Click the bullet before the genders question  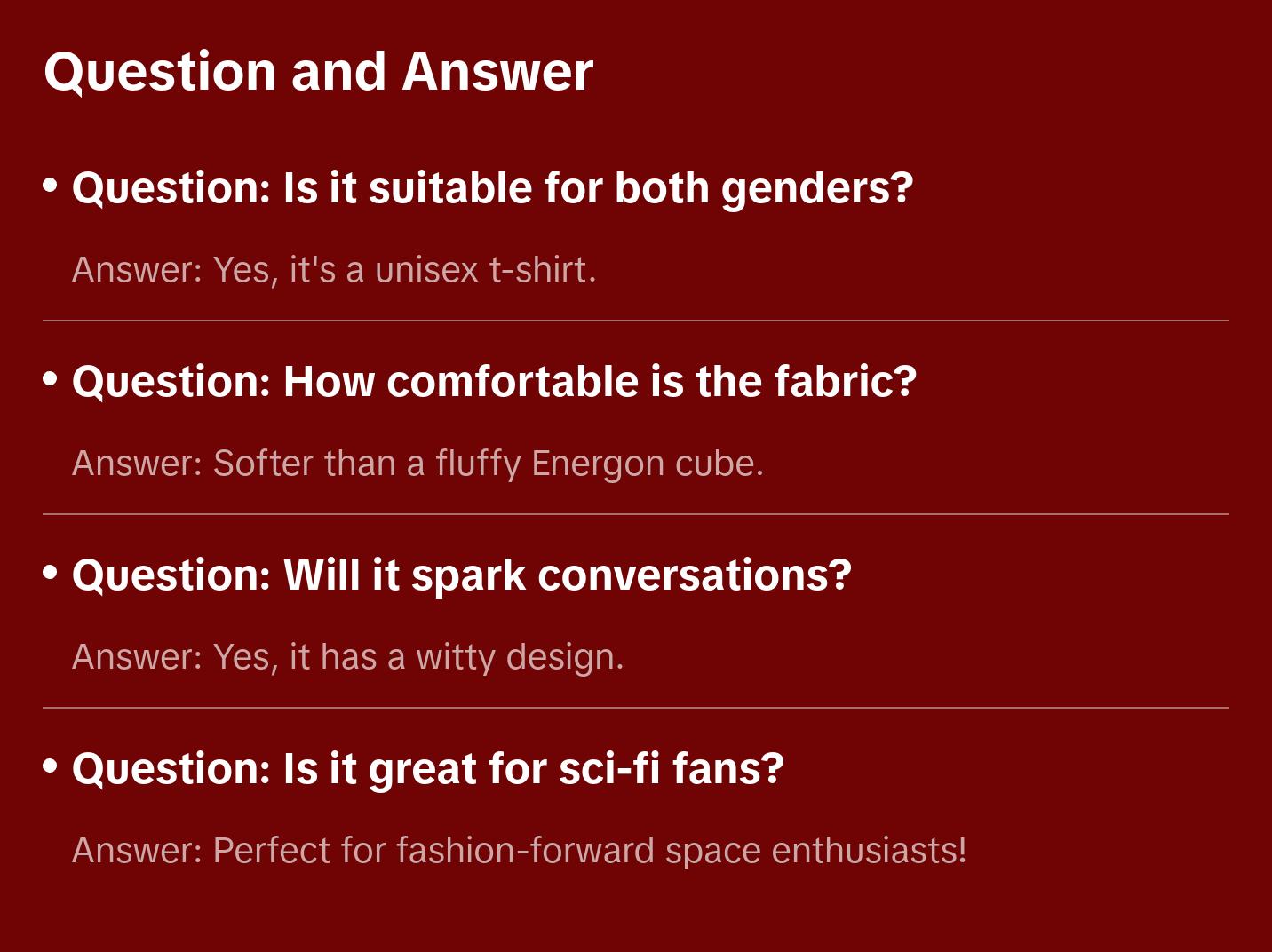pos(51,185)
